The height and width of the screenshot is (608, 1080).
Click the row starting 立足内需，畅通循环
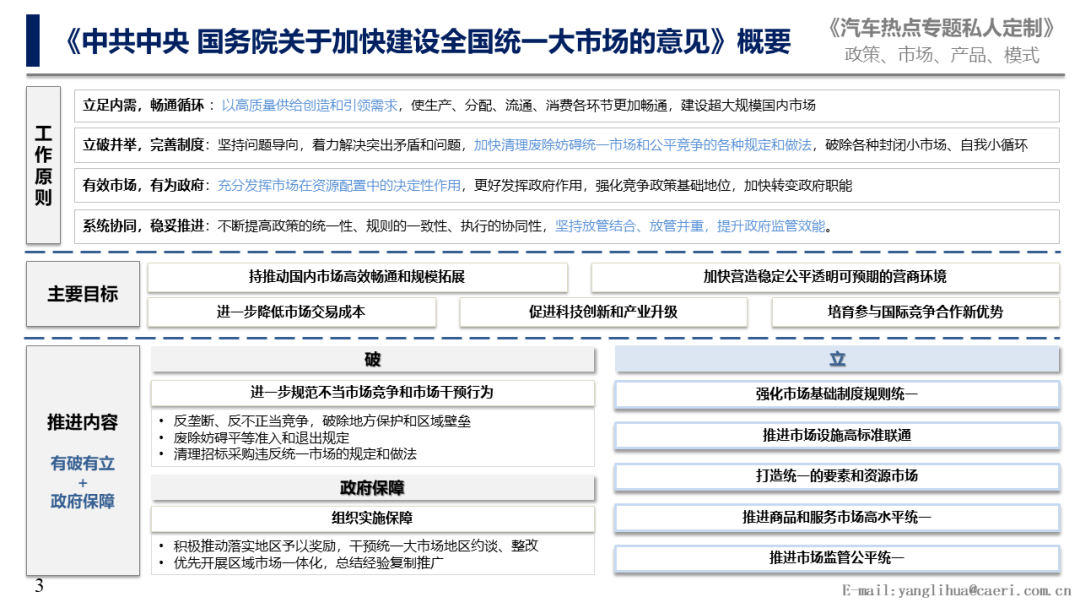point(566,105)
